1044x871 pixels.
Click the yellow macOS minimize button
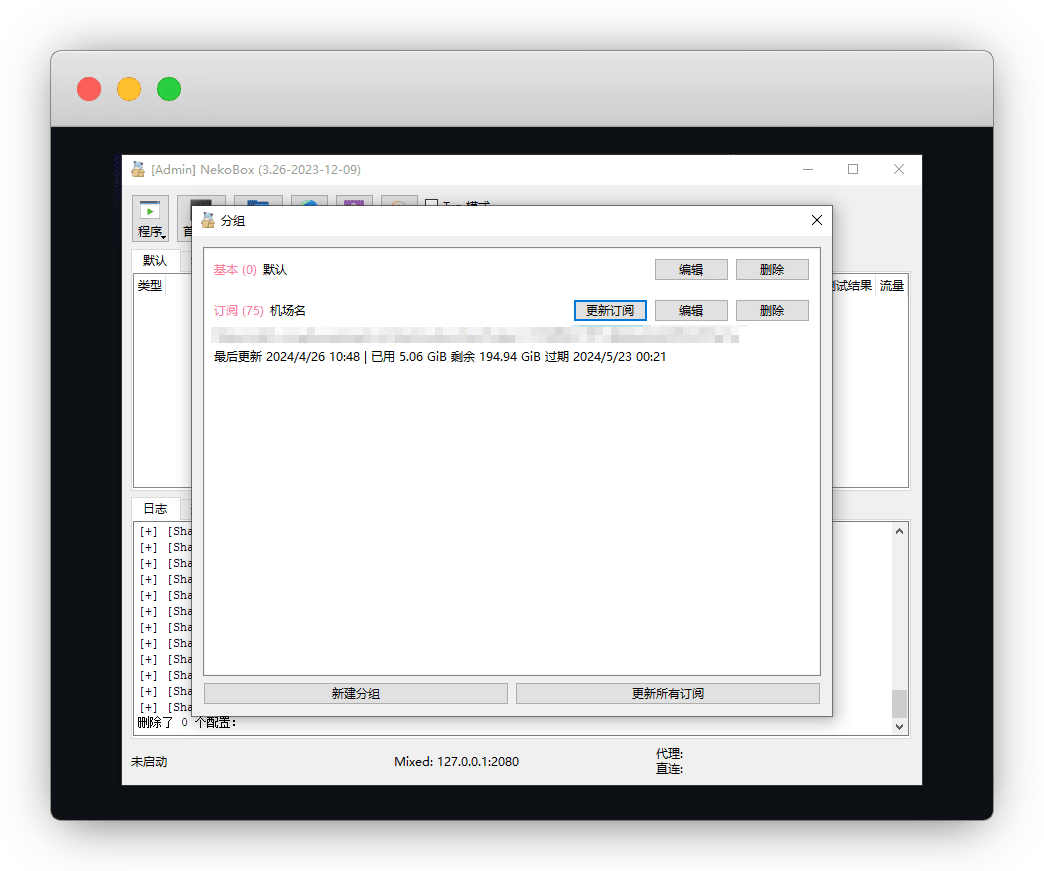click(129, 89)
